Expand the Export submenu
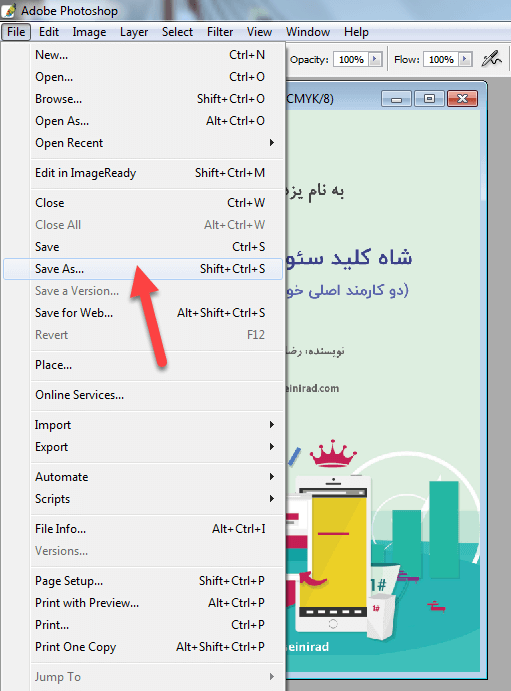This screenshot has width=511, height=691. 143,447
